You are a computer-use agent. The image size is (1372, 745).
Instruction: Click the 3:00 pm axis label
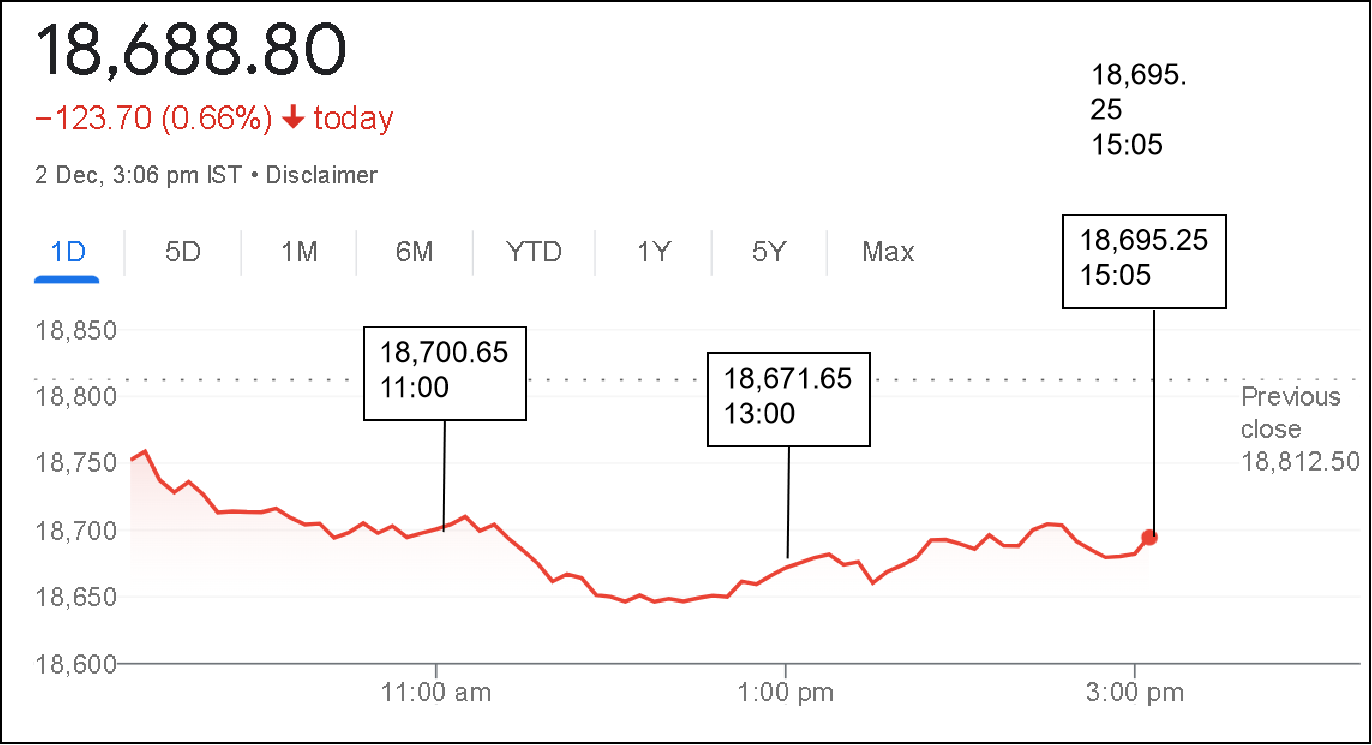tap(1135, 692)
